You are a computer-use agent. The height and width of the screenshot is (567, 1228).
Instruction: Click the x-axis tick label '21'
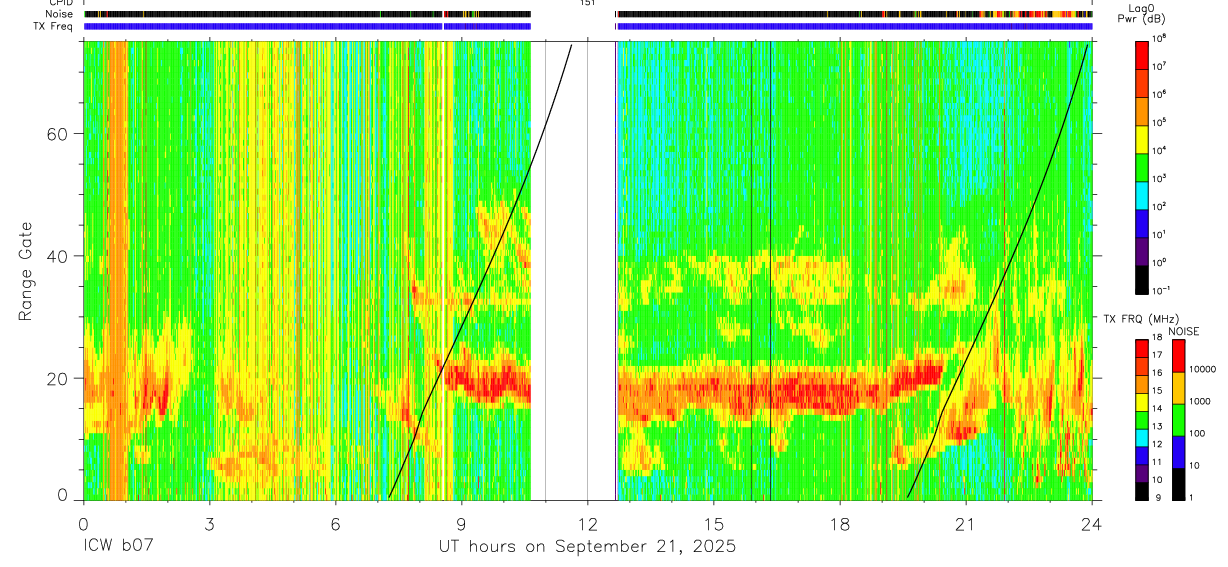click(966, 523)
